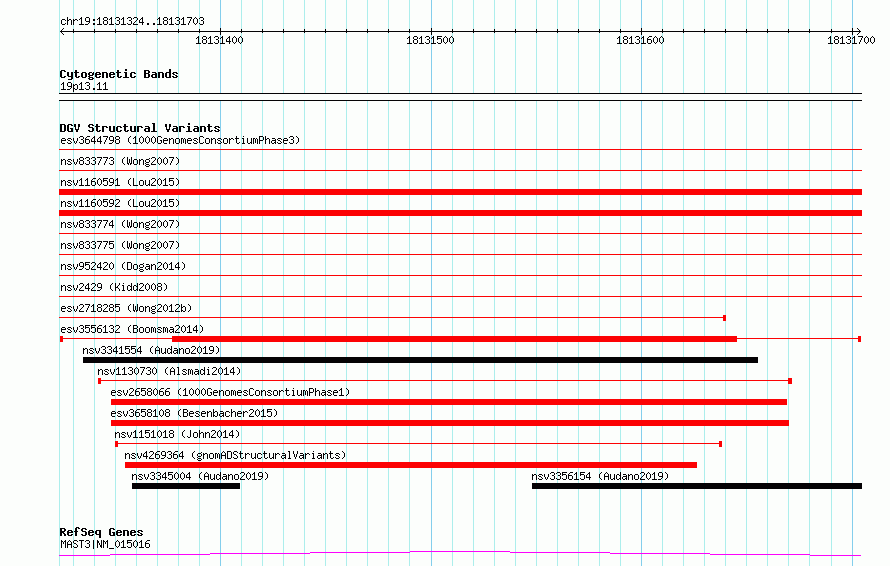This screenshot has height=566, width=890.
Task: Select the Cytogenetic Bands track title
Action: 119,74
